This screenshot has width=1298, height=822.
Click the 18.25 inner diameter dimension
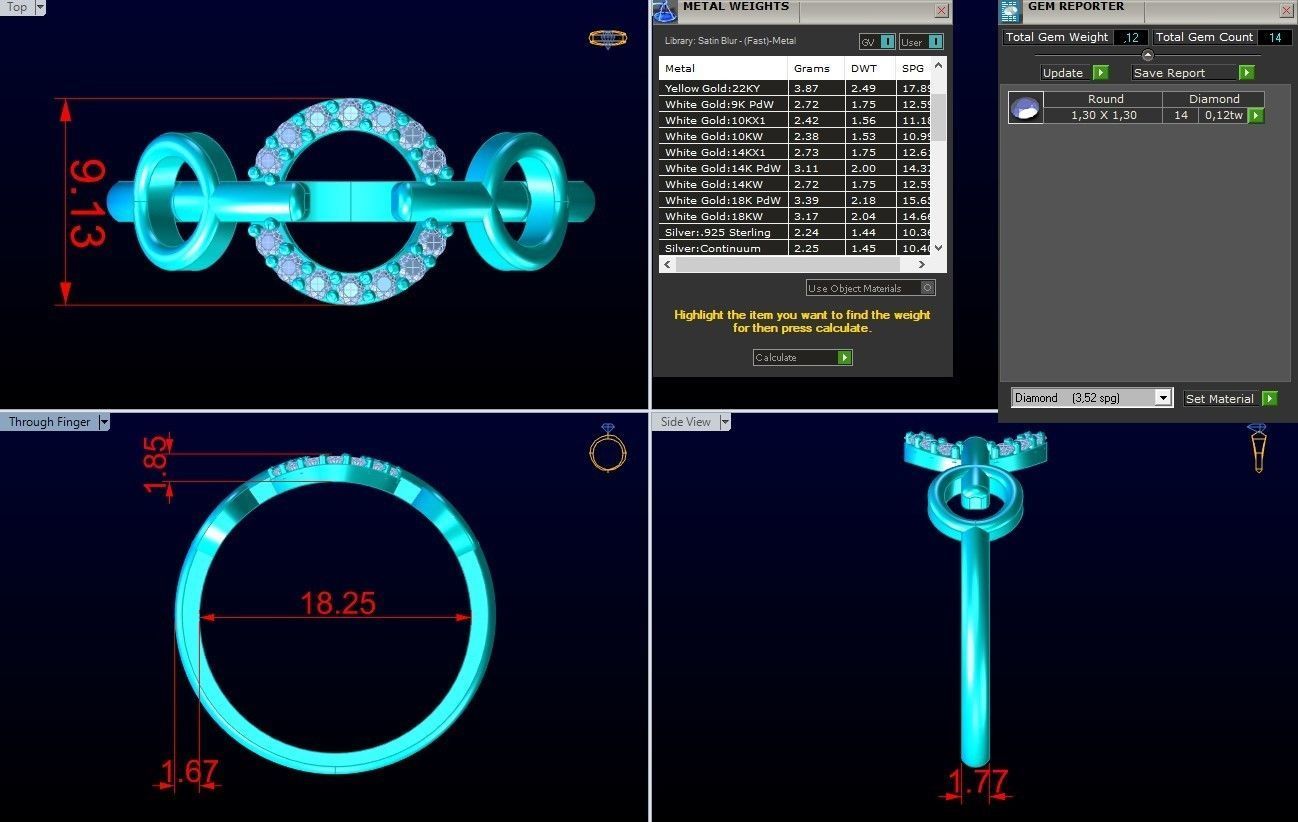(338, 603)
